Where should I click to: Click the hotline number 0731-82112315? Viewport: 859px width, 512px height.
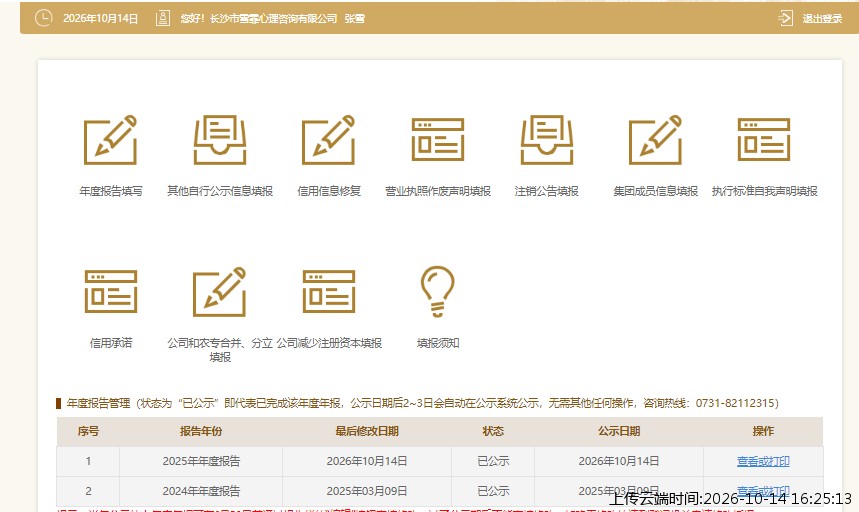(x=735, y=404)
